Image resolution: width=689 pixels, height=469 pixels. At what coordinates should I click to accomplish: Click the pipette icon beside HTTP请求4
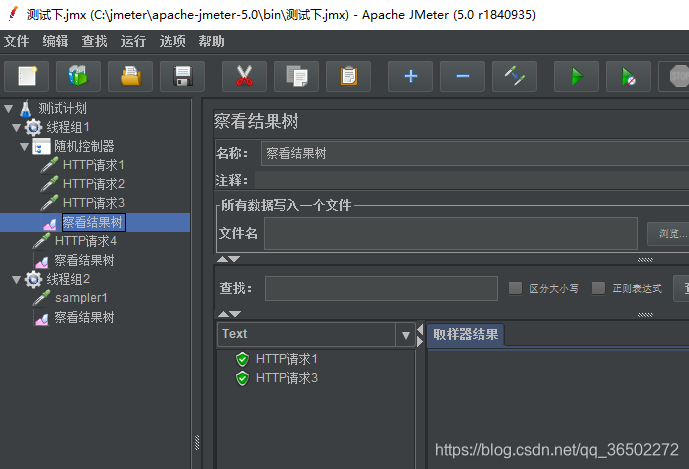[41, 241]
